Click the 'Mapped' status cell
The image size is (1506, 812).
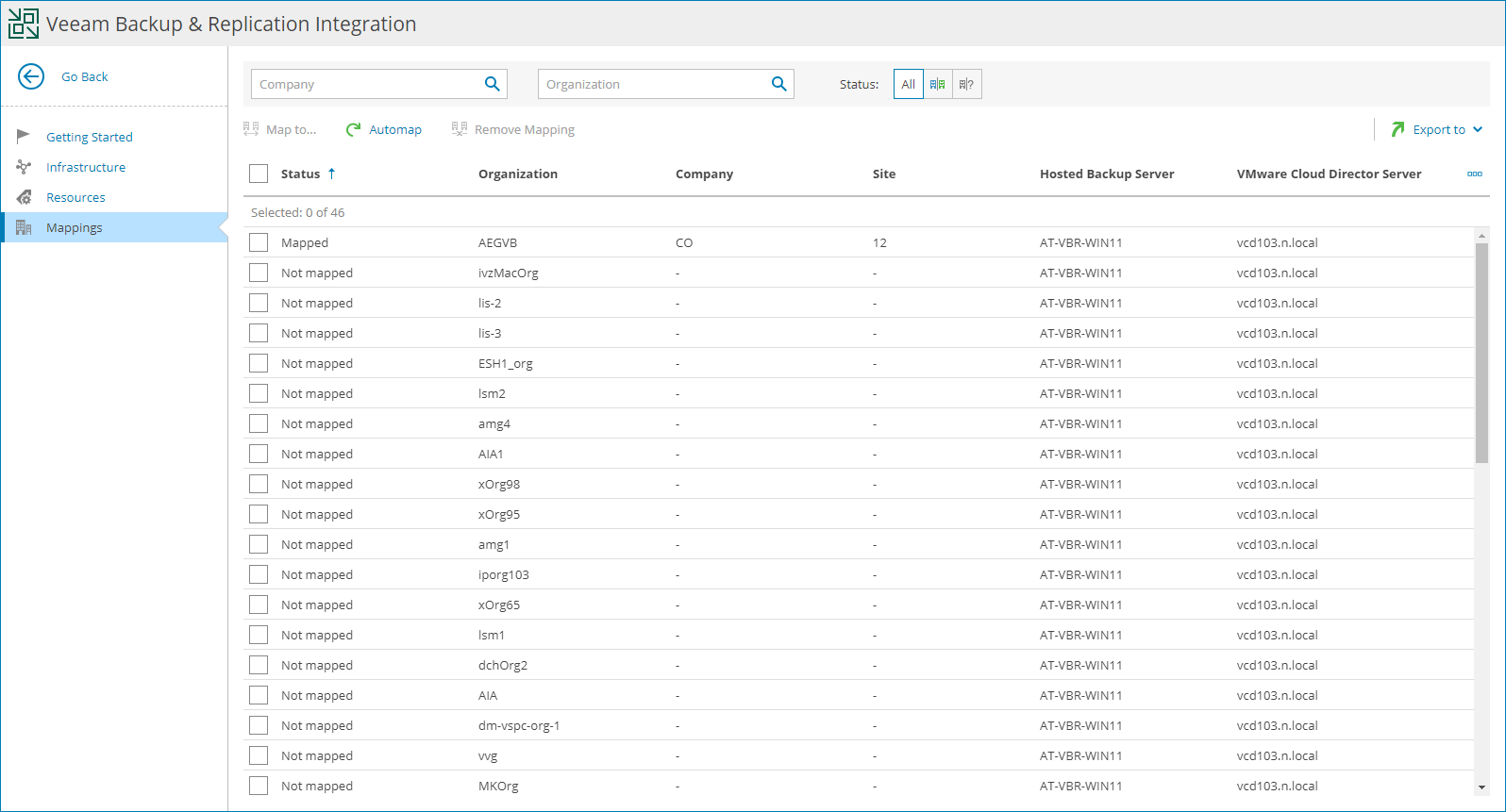(305, 242)
